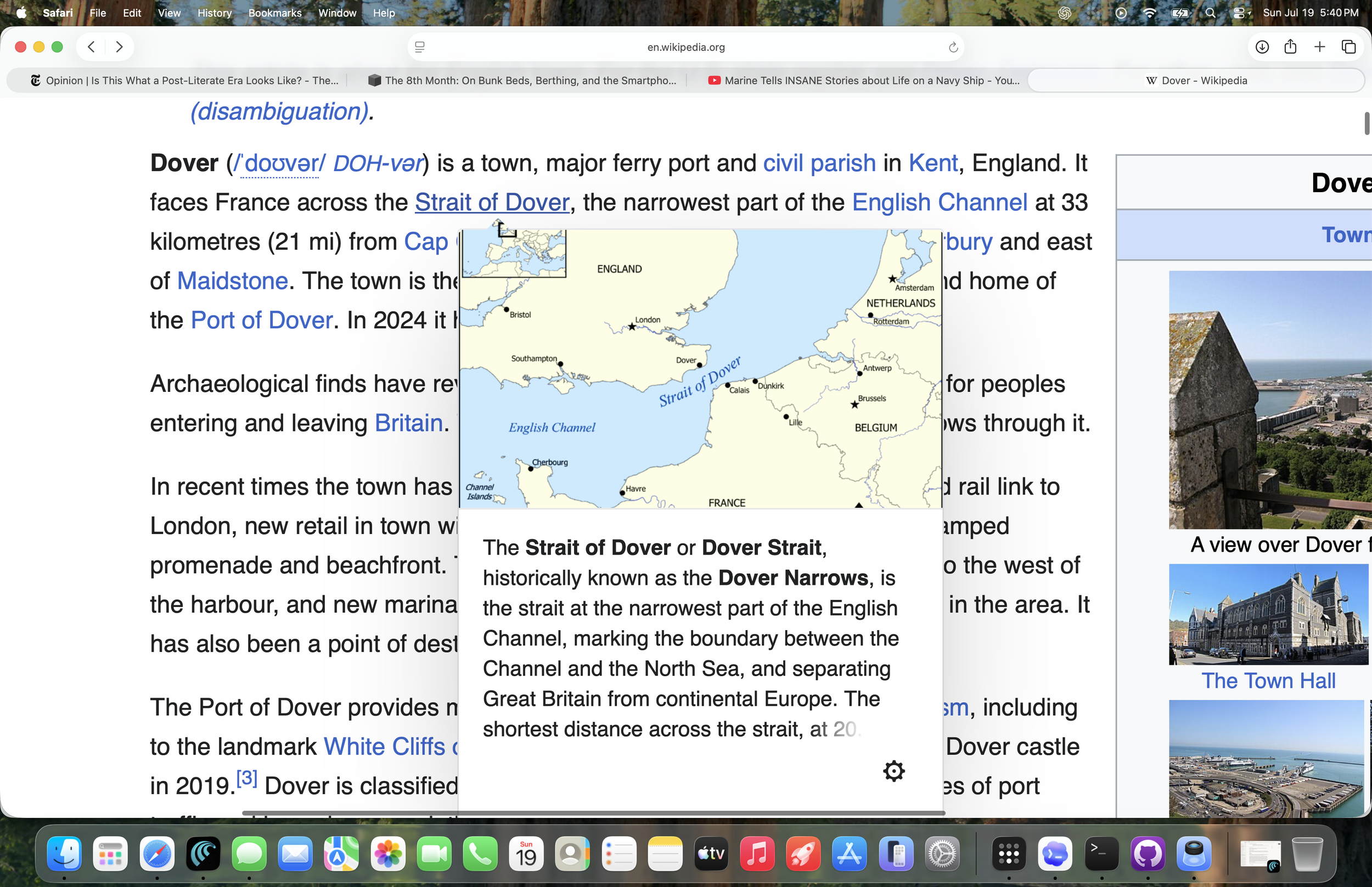The height and width of the screenshot is (887, 1372).
Task: Switch to the Opinion Post-Literate Era tab
Action: pos(184,81)
